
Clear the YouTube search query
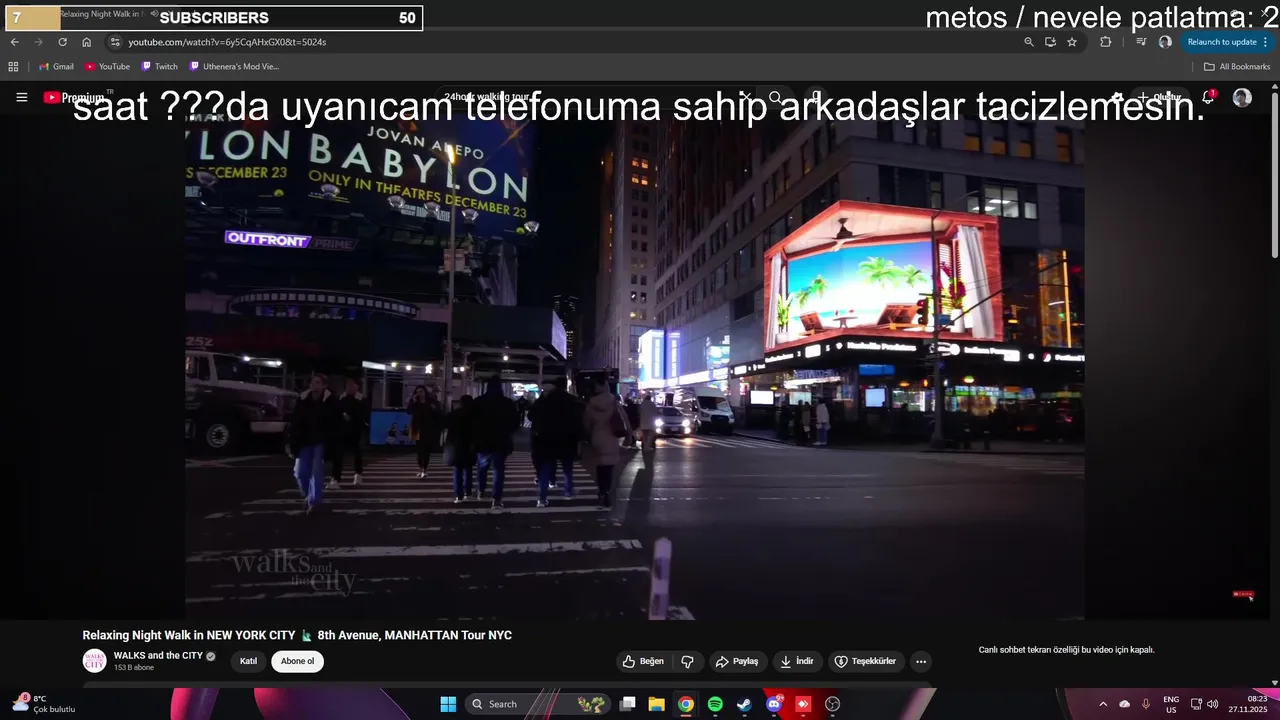(745, 97)
